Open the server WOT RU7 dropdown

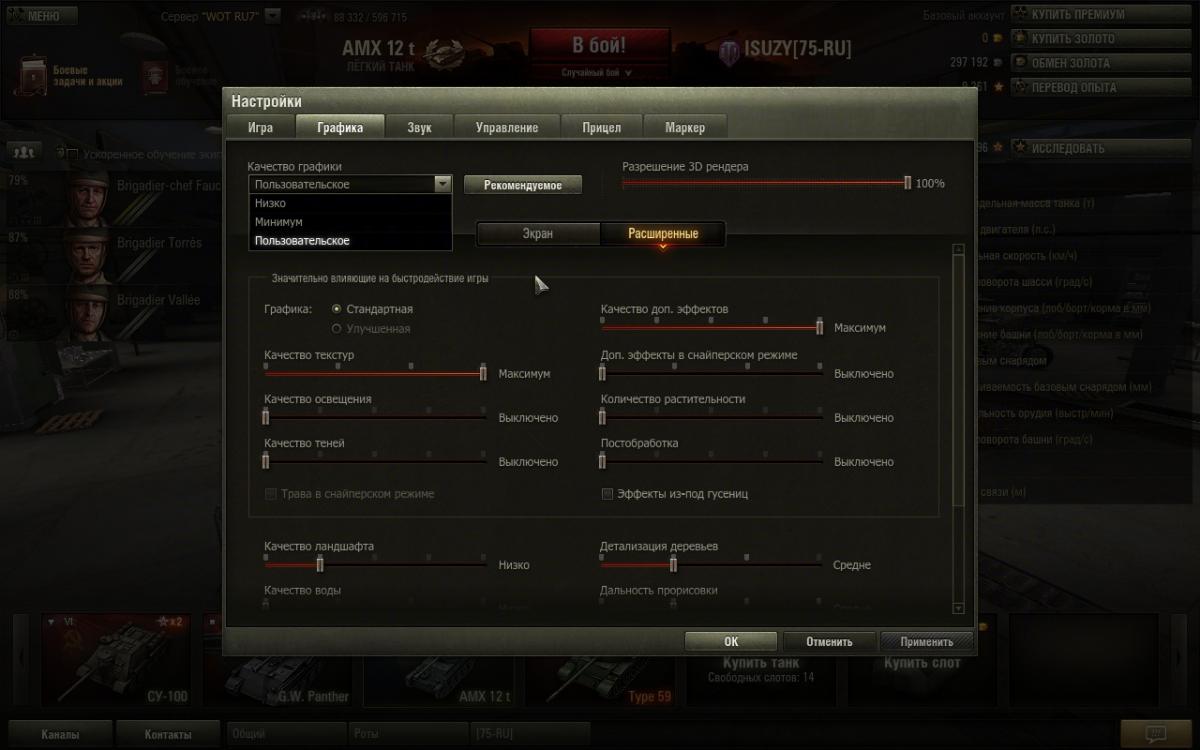pyautogui.click(x=273, y=16)
